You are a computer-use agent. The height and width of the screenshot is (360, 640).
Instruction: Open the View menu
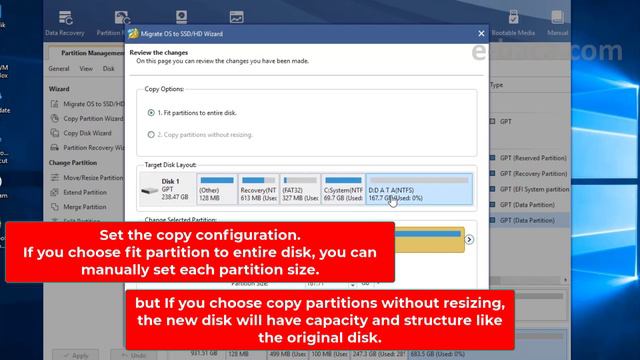pos(86,69)
